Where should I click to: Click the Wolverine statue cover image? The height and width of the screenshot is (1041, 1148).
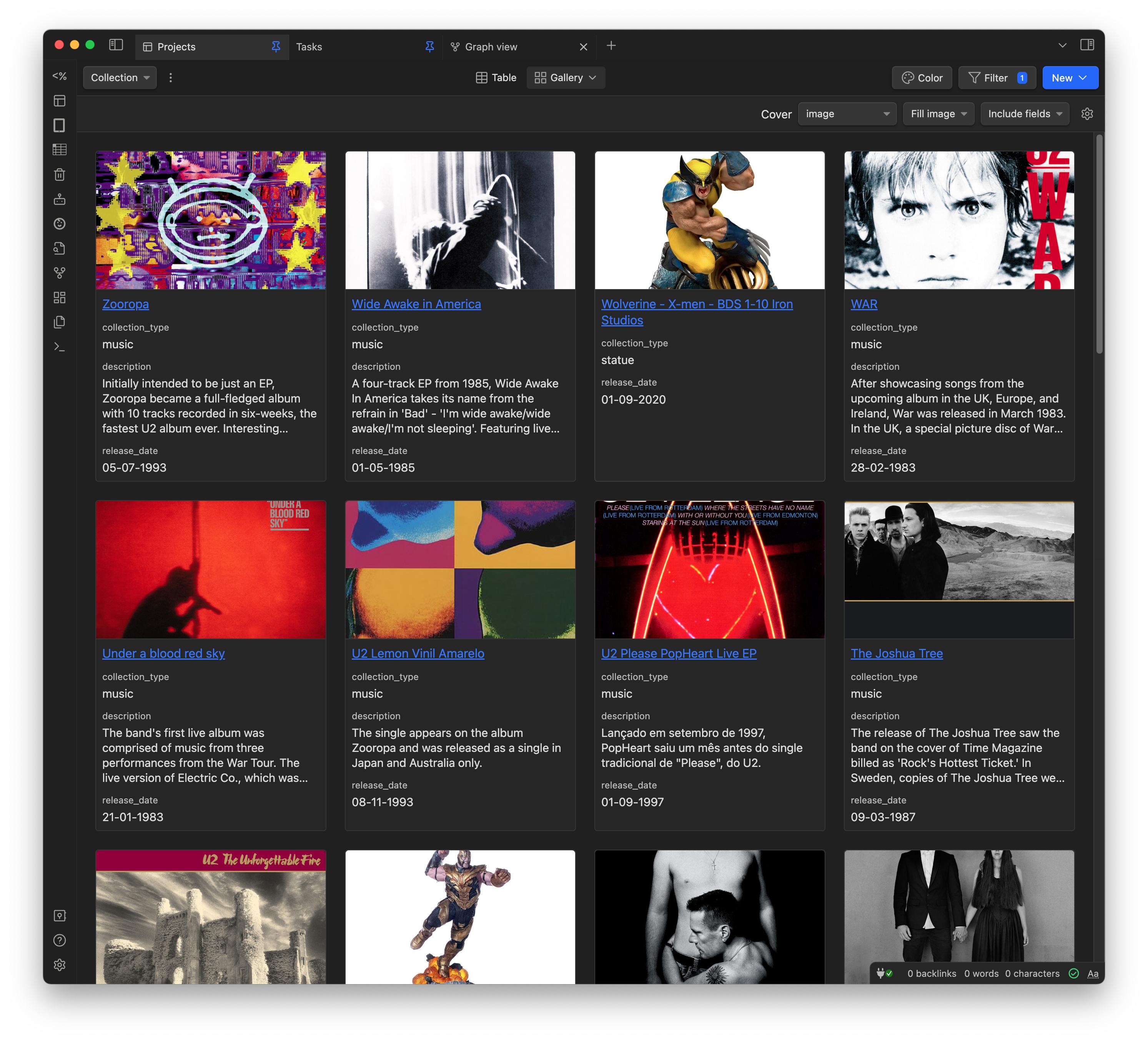710,220
